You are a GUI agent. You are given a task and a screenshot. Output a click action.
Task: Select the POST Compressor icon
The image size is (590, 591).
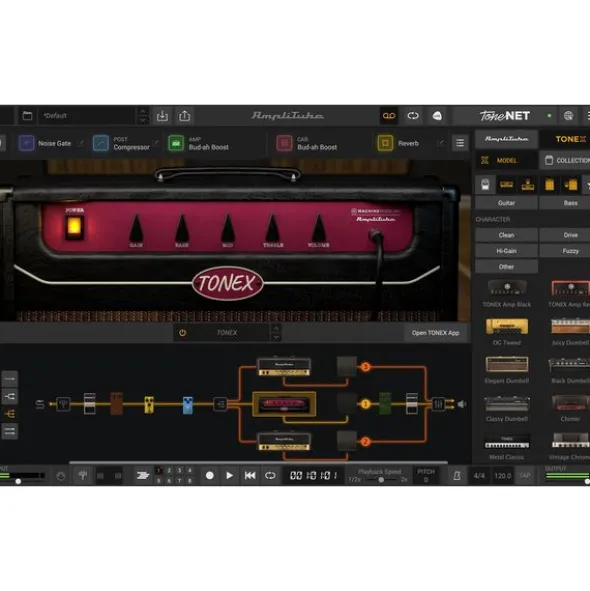pos(101,143)
